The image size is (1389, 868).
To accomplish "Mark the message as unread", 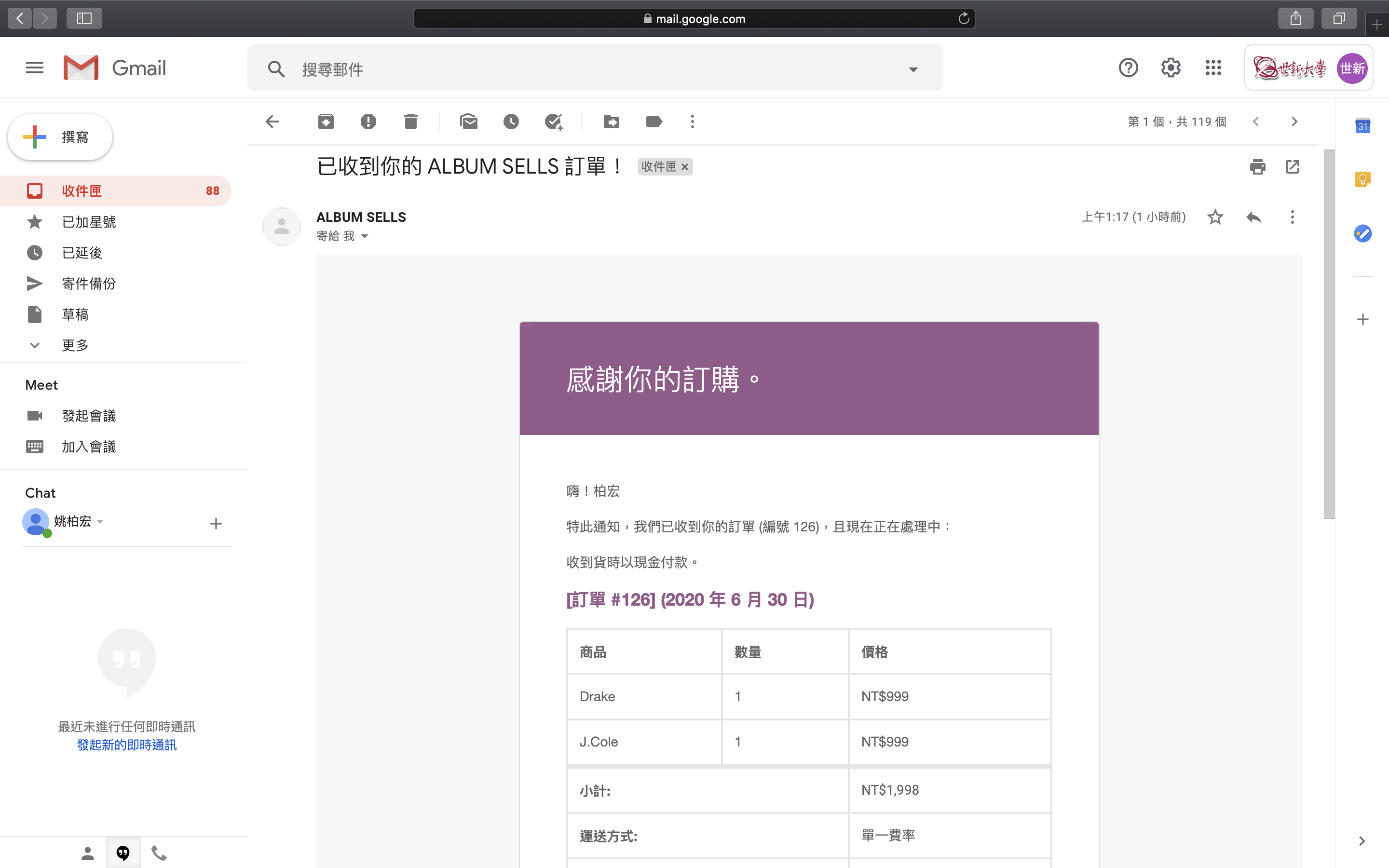I will 468,122.
